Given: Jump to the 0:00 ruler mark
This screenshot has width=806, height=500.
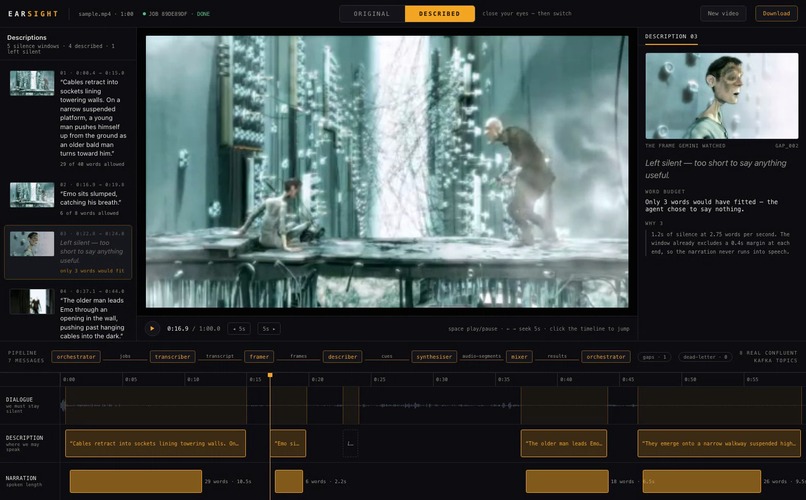Looking at the screenshot, I should pyautogui.click(x=68, y=379).
